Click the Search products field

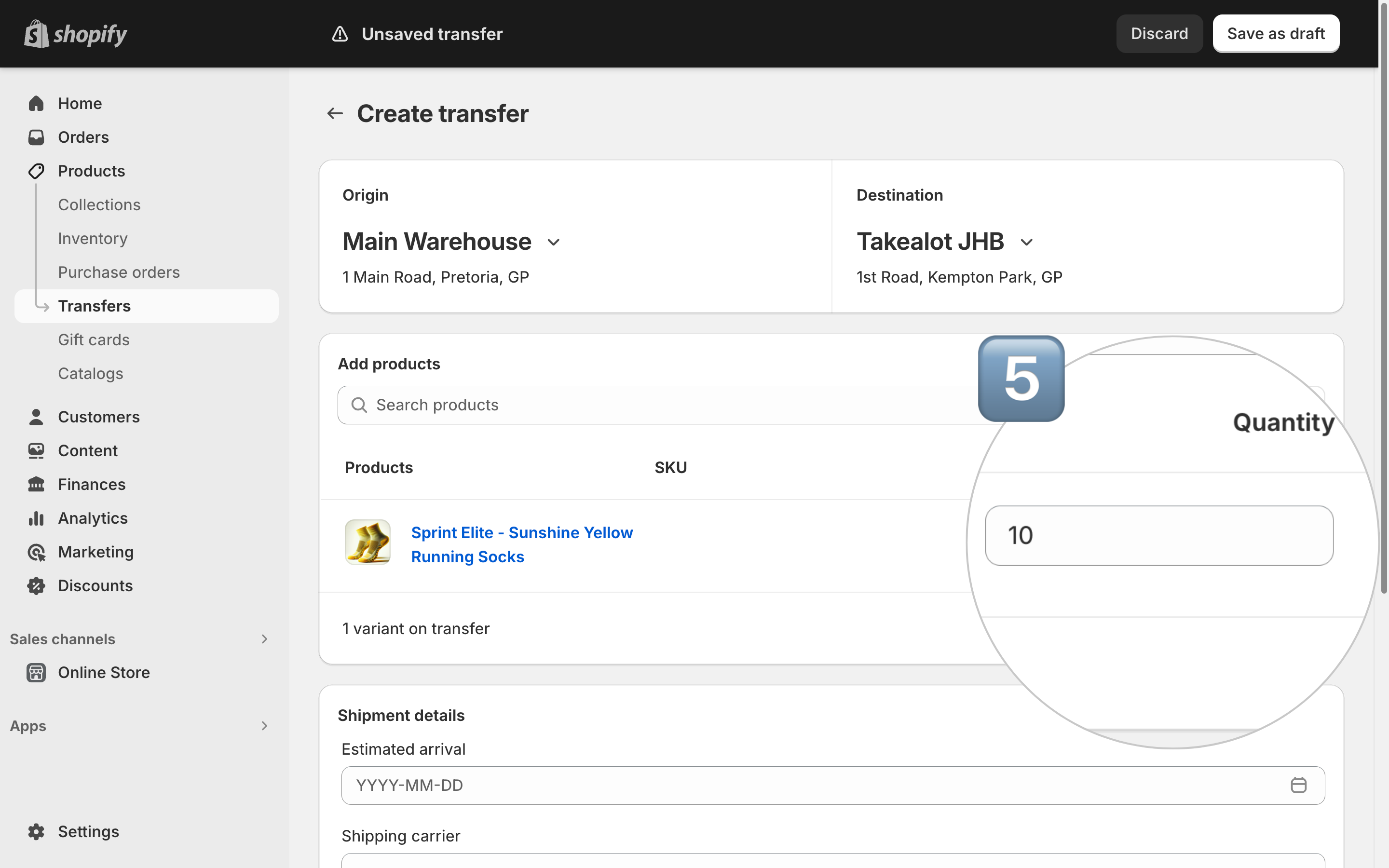click(660, 405)
